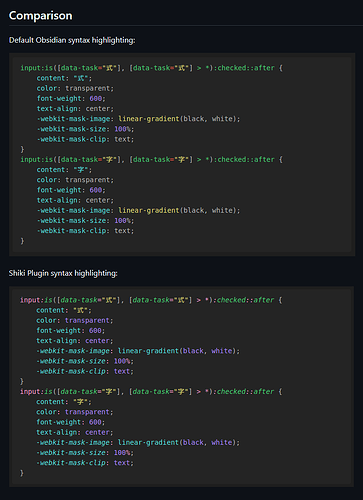Click first italic '-webkit-mask-image' line in Shiki block
The height and width of the screenshot is (500, 363).
tap(138, 351)
